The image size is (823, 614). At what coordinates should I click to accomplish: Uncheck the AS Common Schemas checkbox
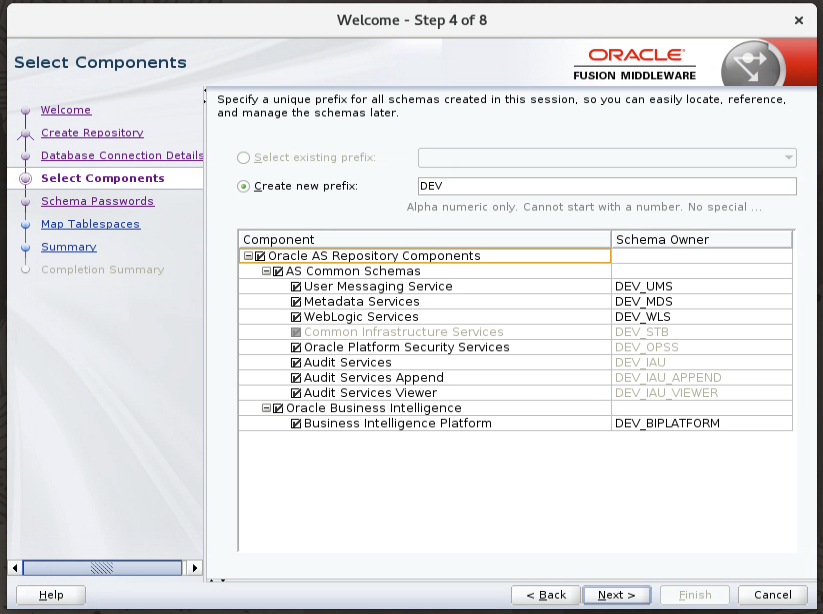point(278,271)
